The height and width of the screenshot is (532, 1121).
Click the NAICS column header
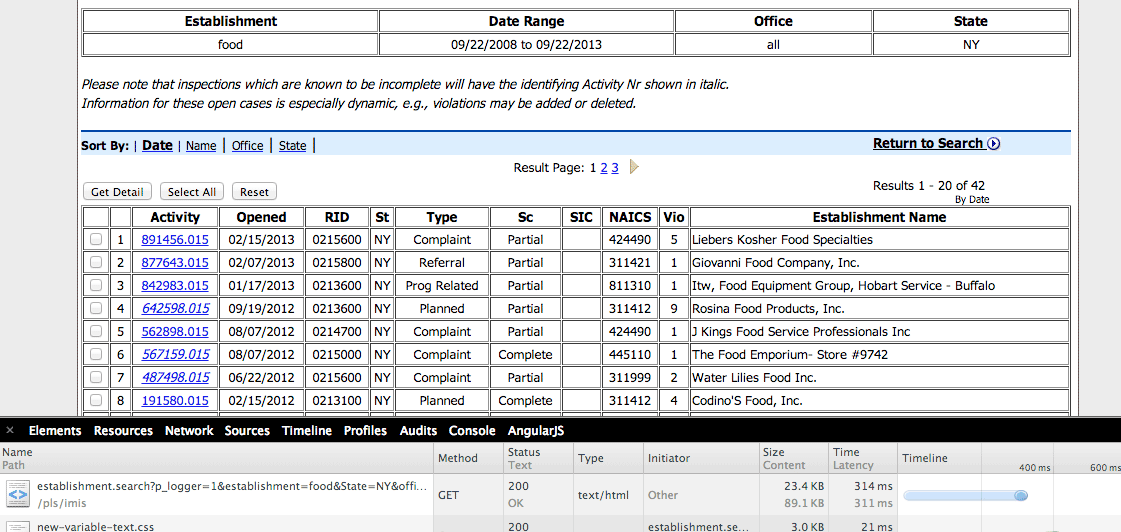tap(630, 217)
